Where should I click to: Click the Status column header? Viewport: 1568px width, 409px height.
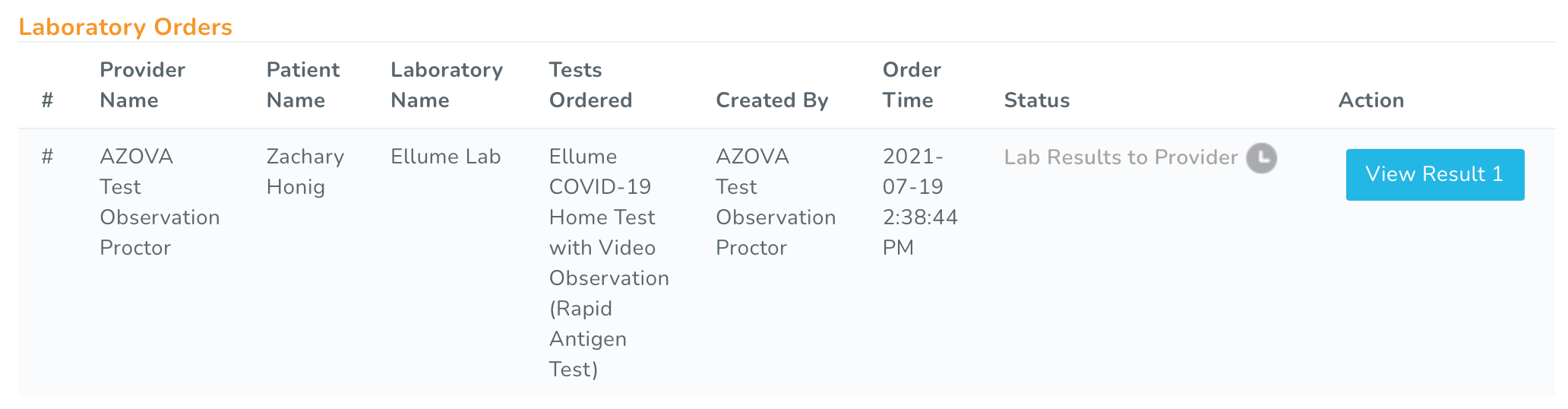tap(1036, 100)
